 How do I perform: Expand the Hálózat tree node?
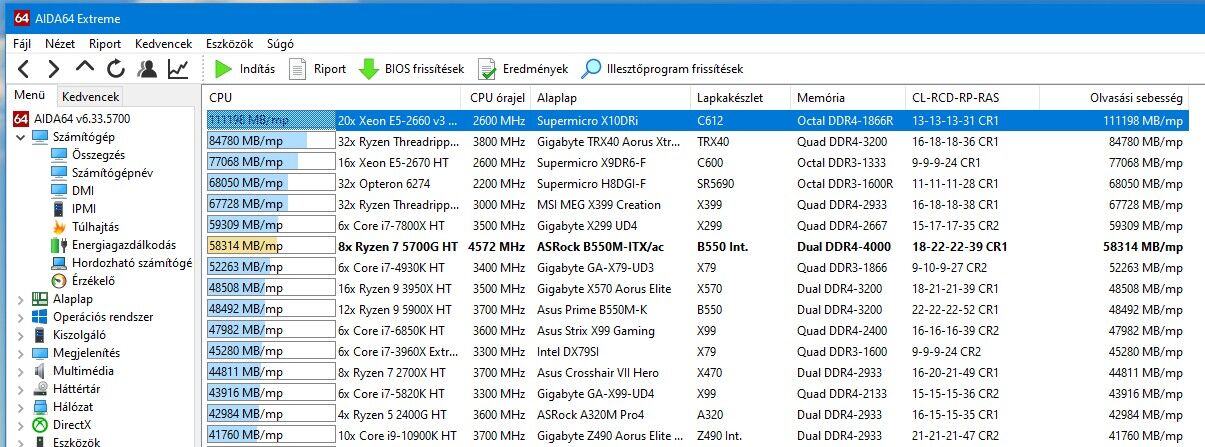click(21, 407)
